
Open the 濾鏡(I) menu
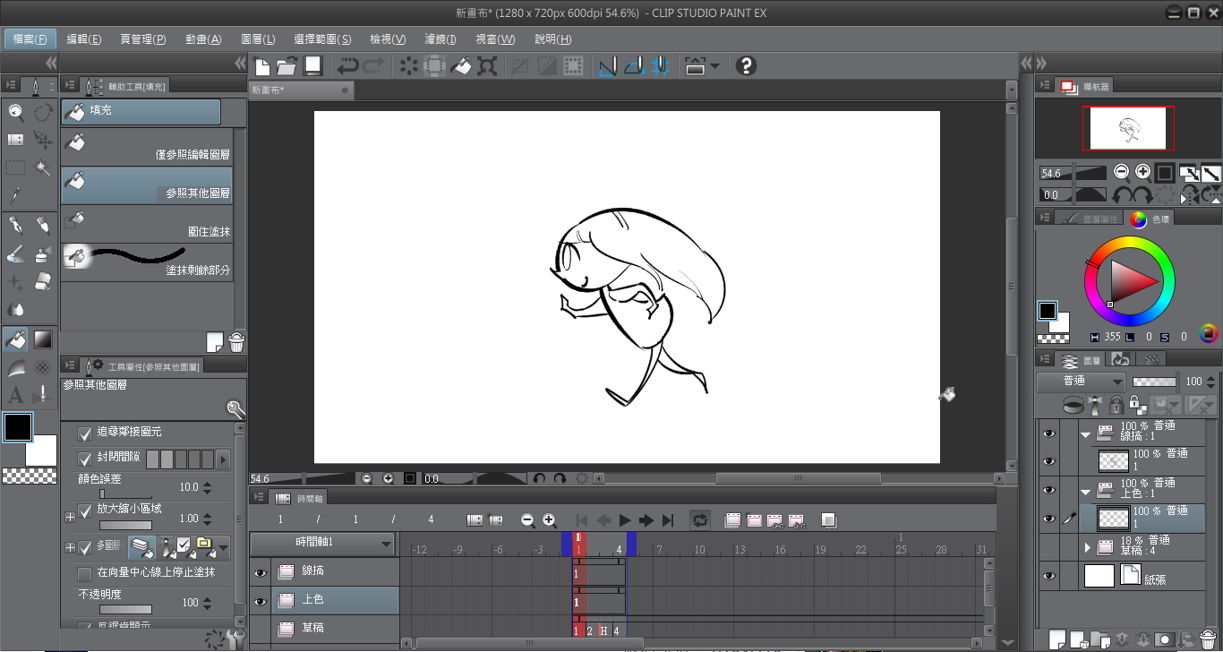click(x=439, y=39)
